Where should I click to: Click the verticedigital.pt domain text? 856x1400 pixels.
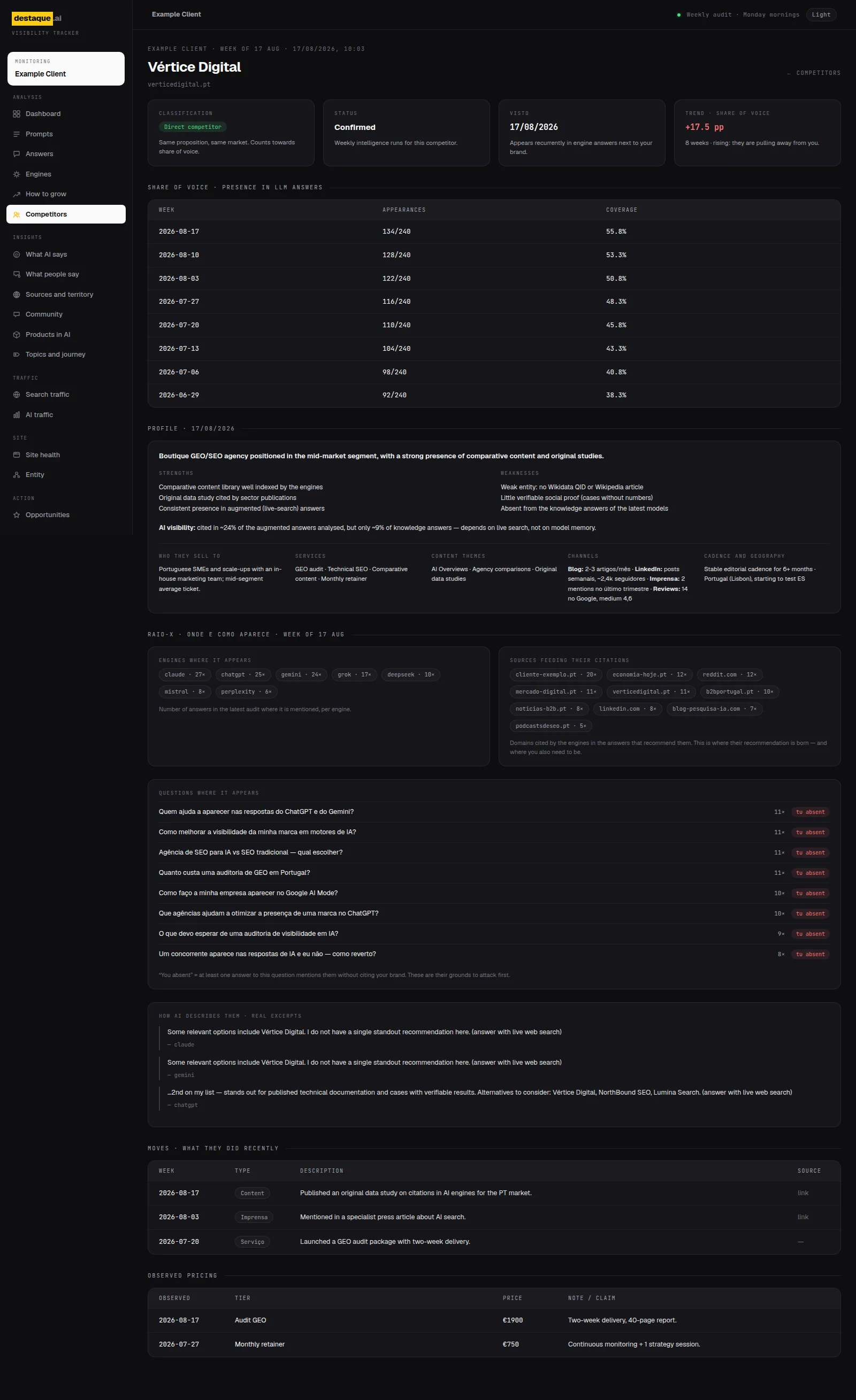coord(179,84)
